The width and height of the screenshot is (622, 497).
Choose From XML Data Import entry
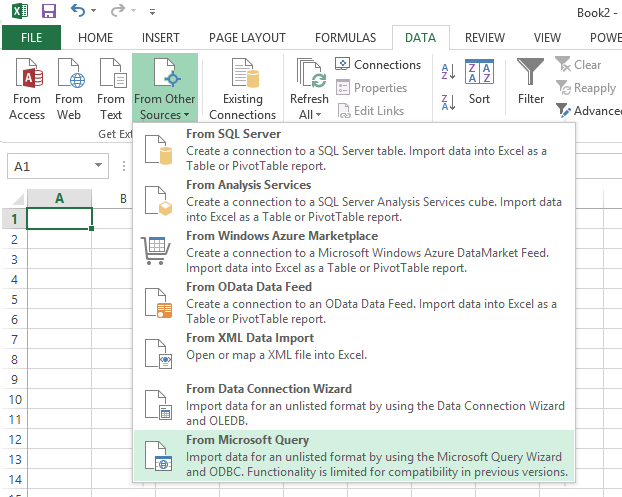pyautogui.click(x=354, y=354)
